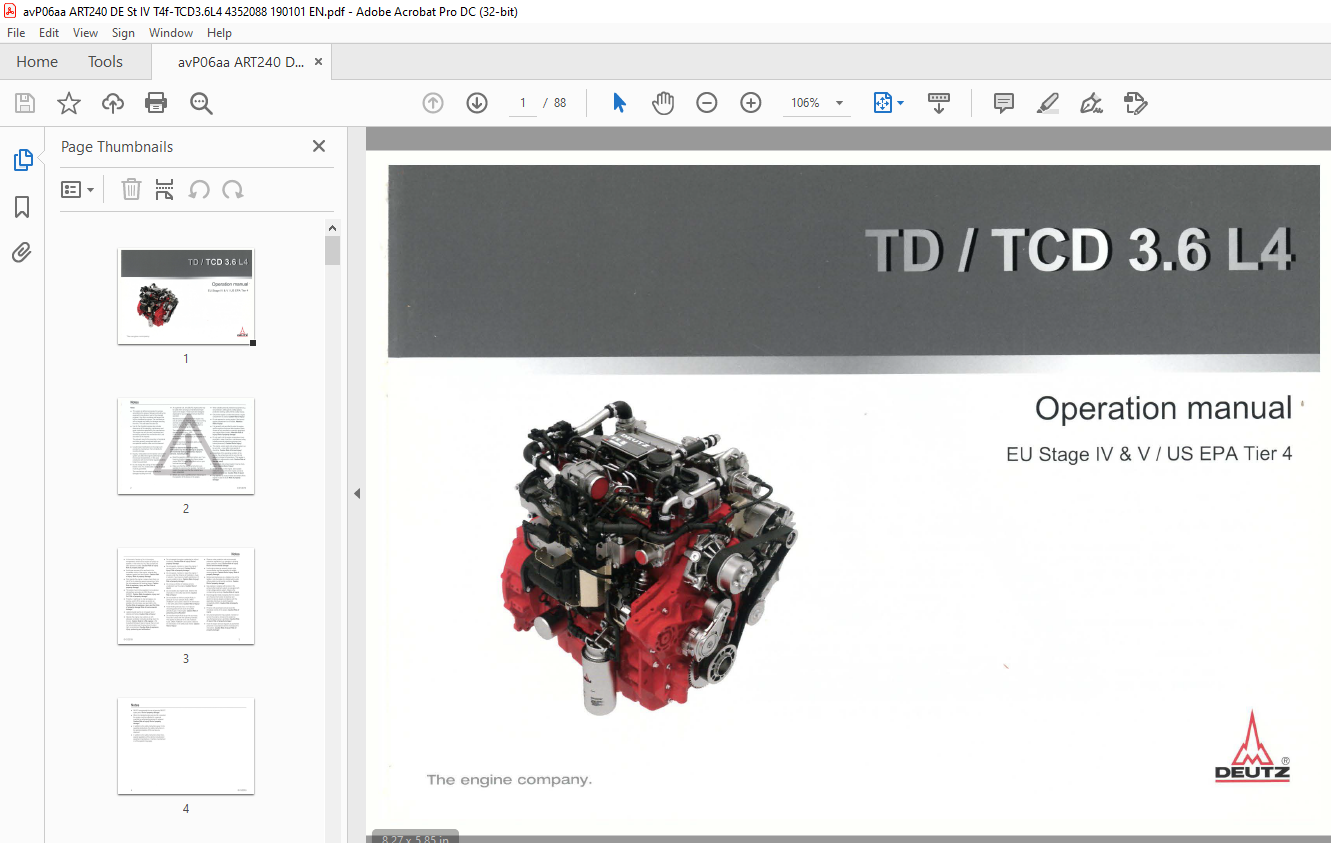Click the 'TD / TCD 3.6 L4' heading
The width and height of the screenshot is (1331, 843).
1079,250
